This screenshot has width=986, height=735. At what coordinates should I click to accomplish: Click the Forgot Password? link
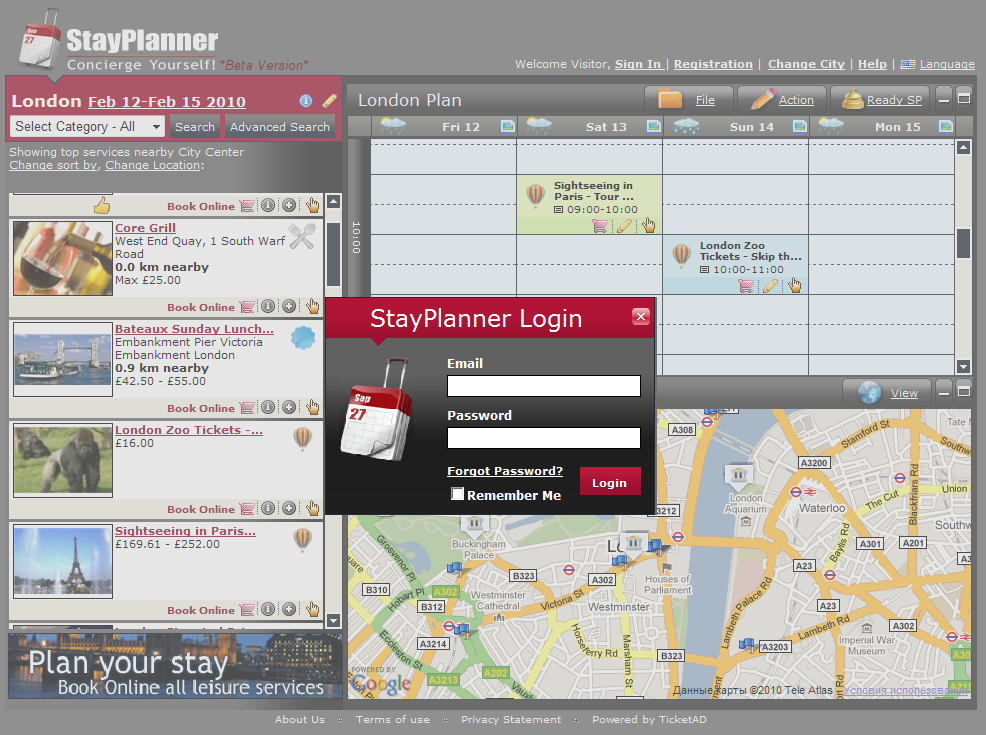click(x=505, y=471)
